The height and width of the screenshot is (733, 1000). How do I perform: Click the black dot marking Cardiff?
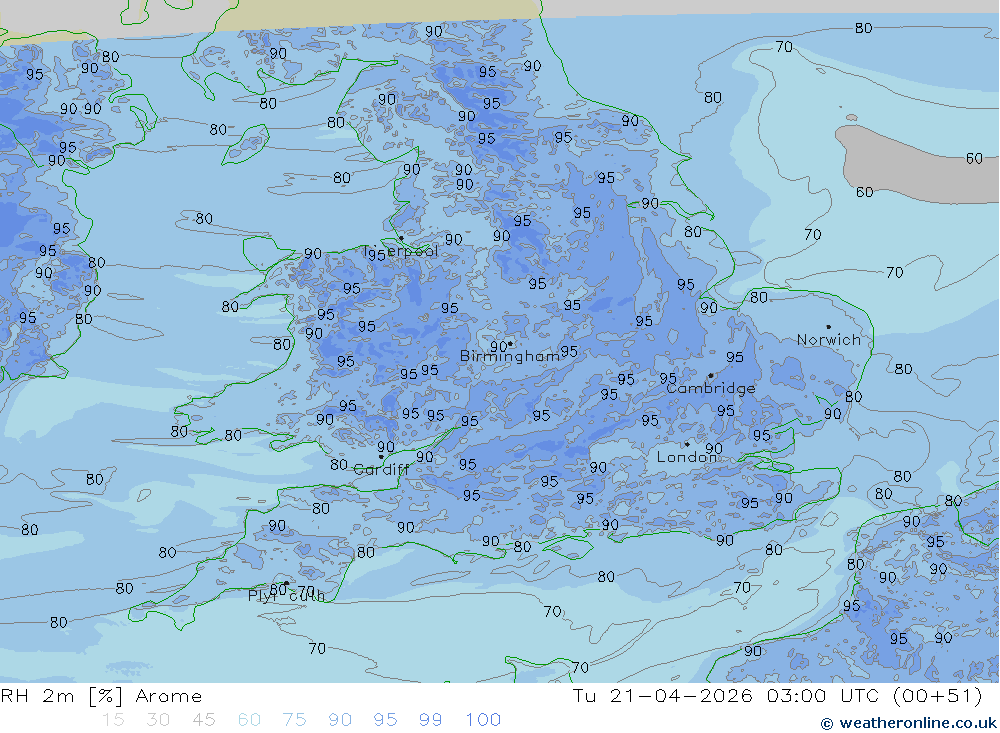click(x=381, y=457)
